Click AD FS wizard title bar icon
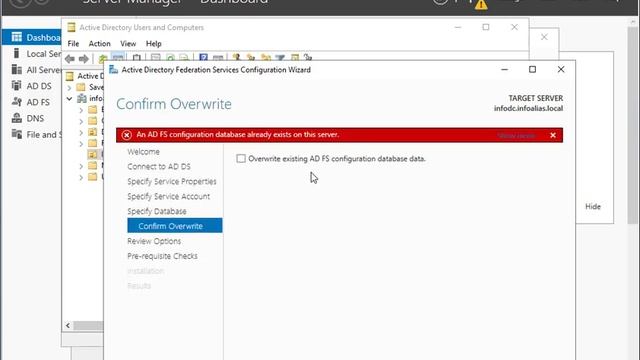The image size is (640, 360). pos(113,69)
